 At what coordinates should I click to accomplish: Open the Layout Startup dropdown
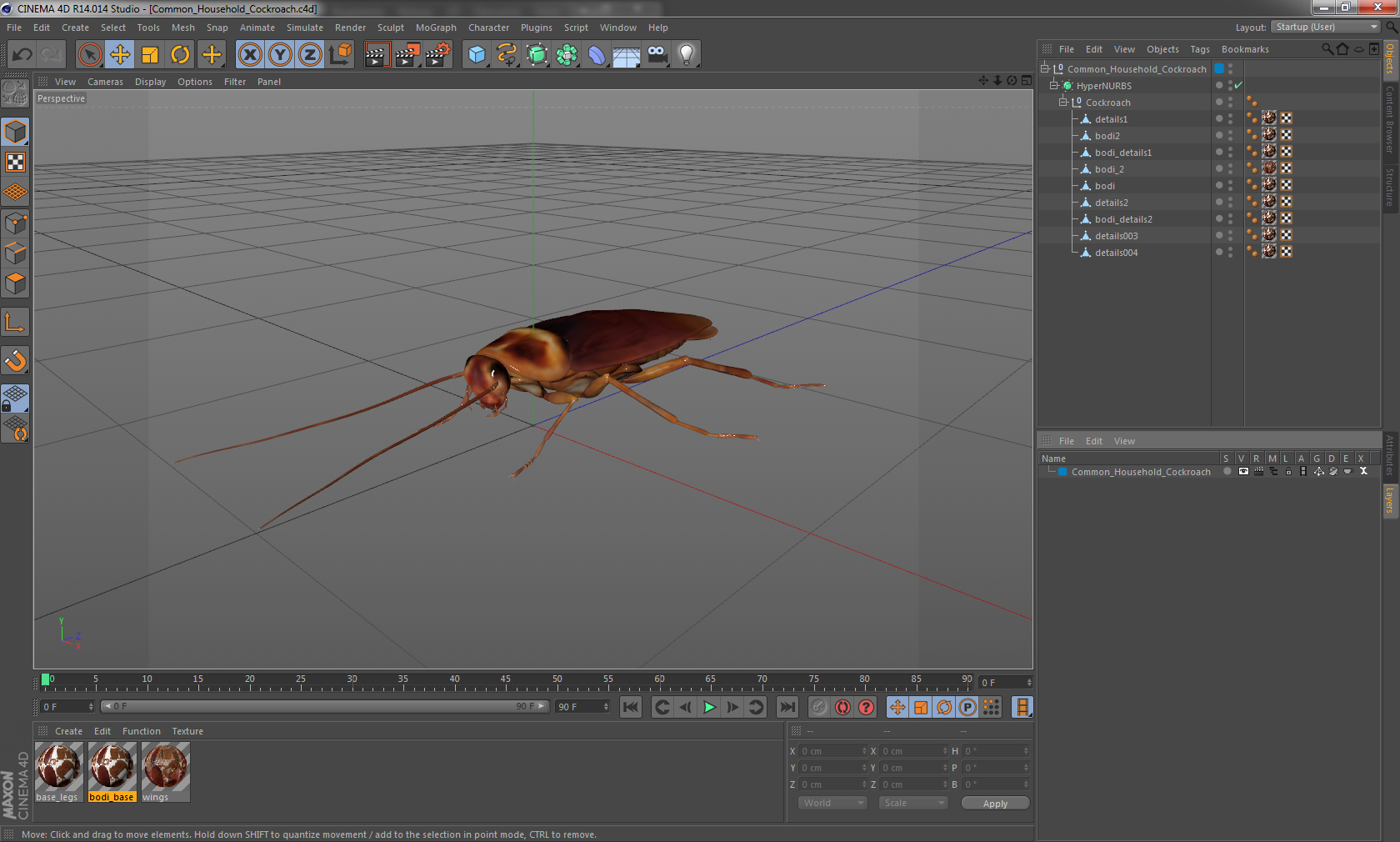[x=1326, y=27]
